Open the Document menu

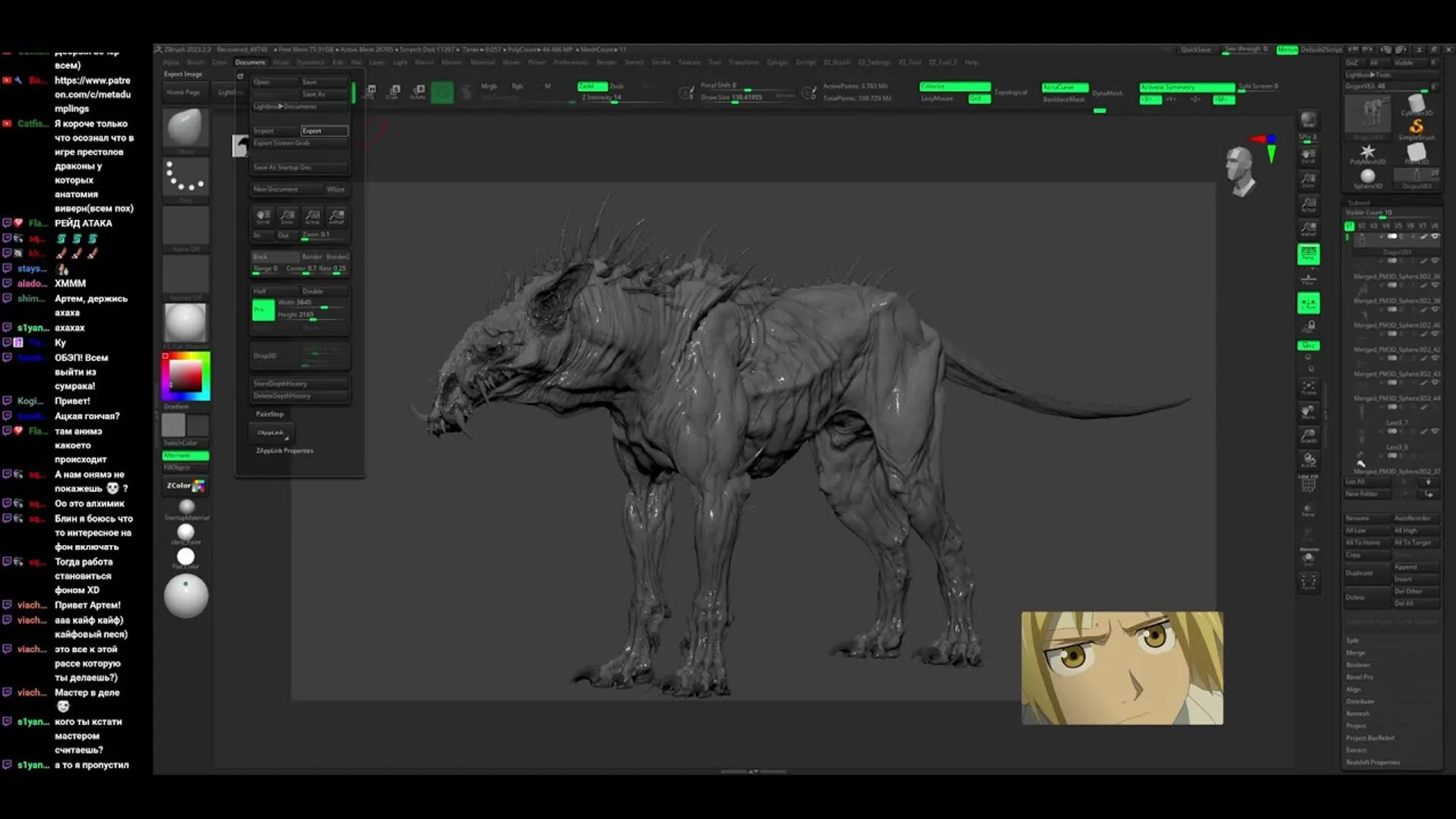click(249, 62)
